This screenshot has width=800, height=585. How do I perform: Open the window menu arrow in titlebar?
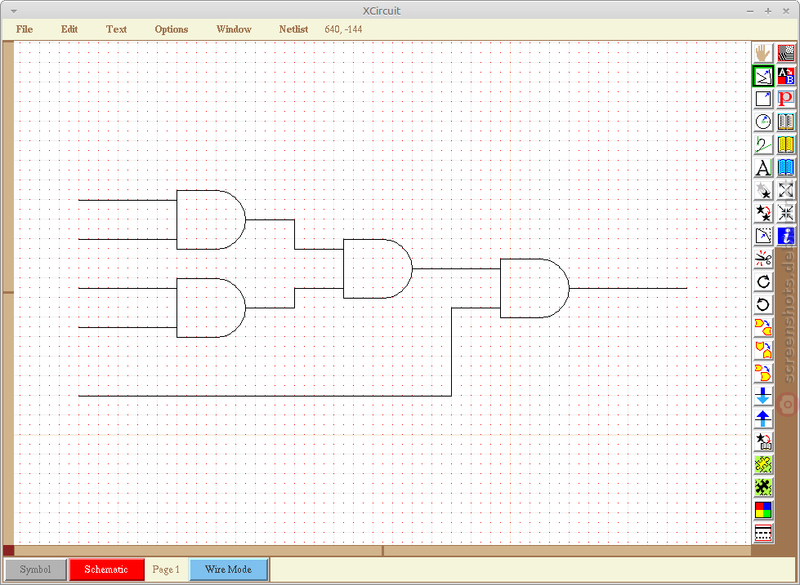pos(13,11)
